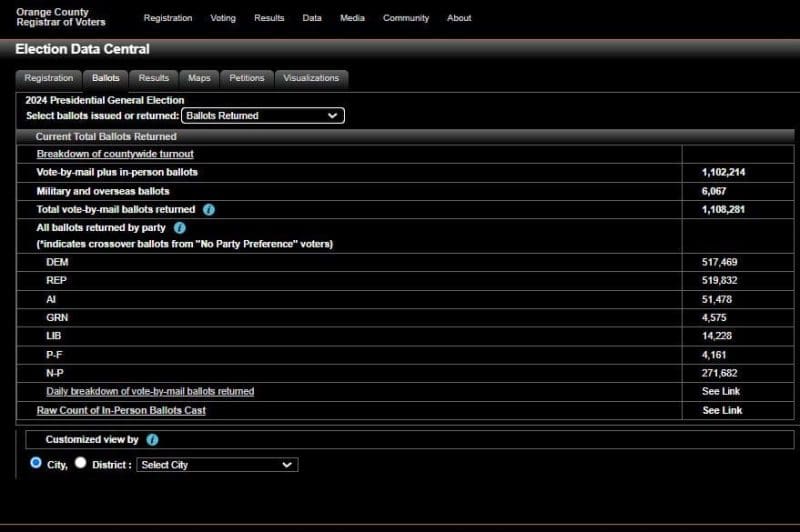Open the Petitions tab
This screenshot has width=800, height=532.
pyautogui.click(x=247, y=78)
